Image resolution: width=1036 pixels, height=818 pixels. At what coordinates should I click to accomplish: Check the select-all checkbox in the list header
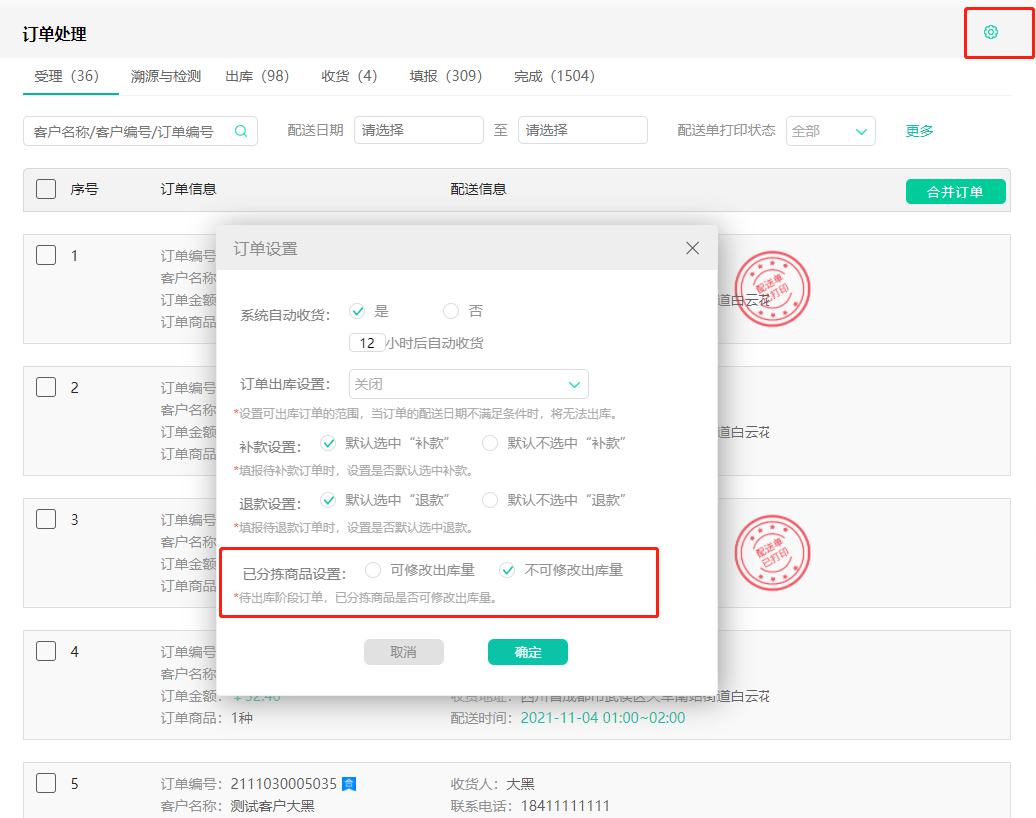click(x=45, y=189)
